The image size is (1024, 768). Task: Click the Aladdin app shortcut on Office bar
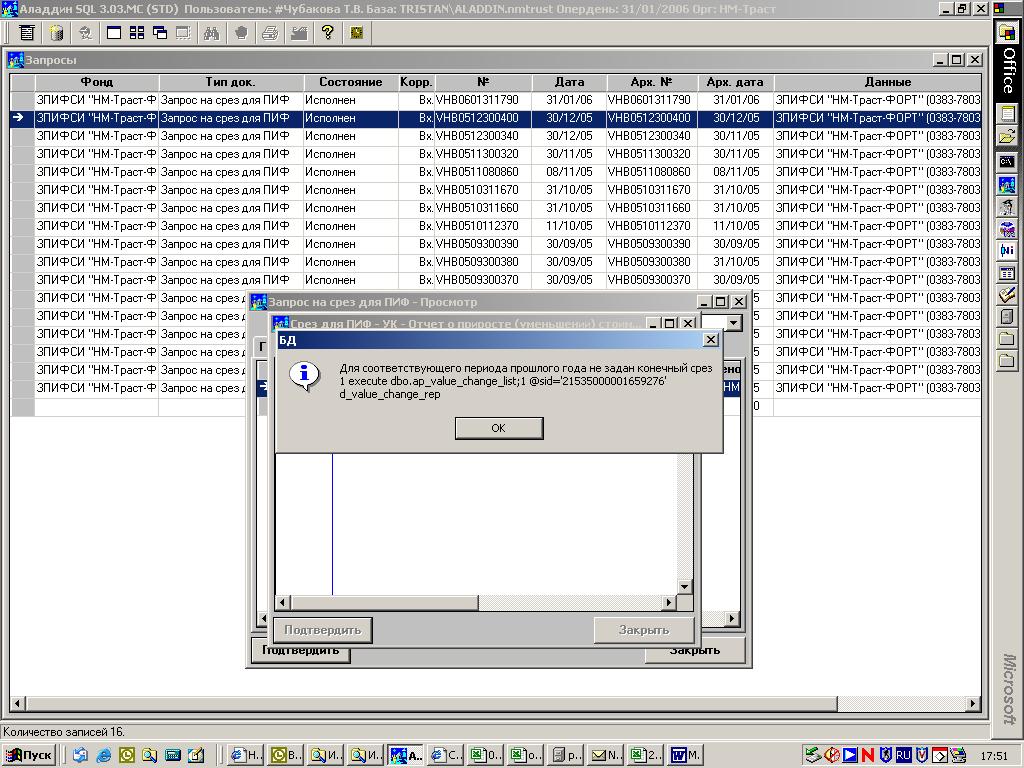(x=1007, y=184)
